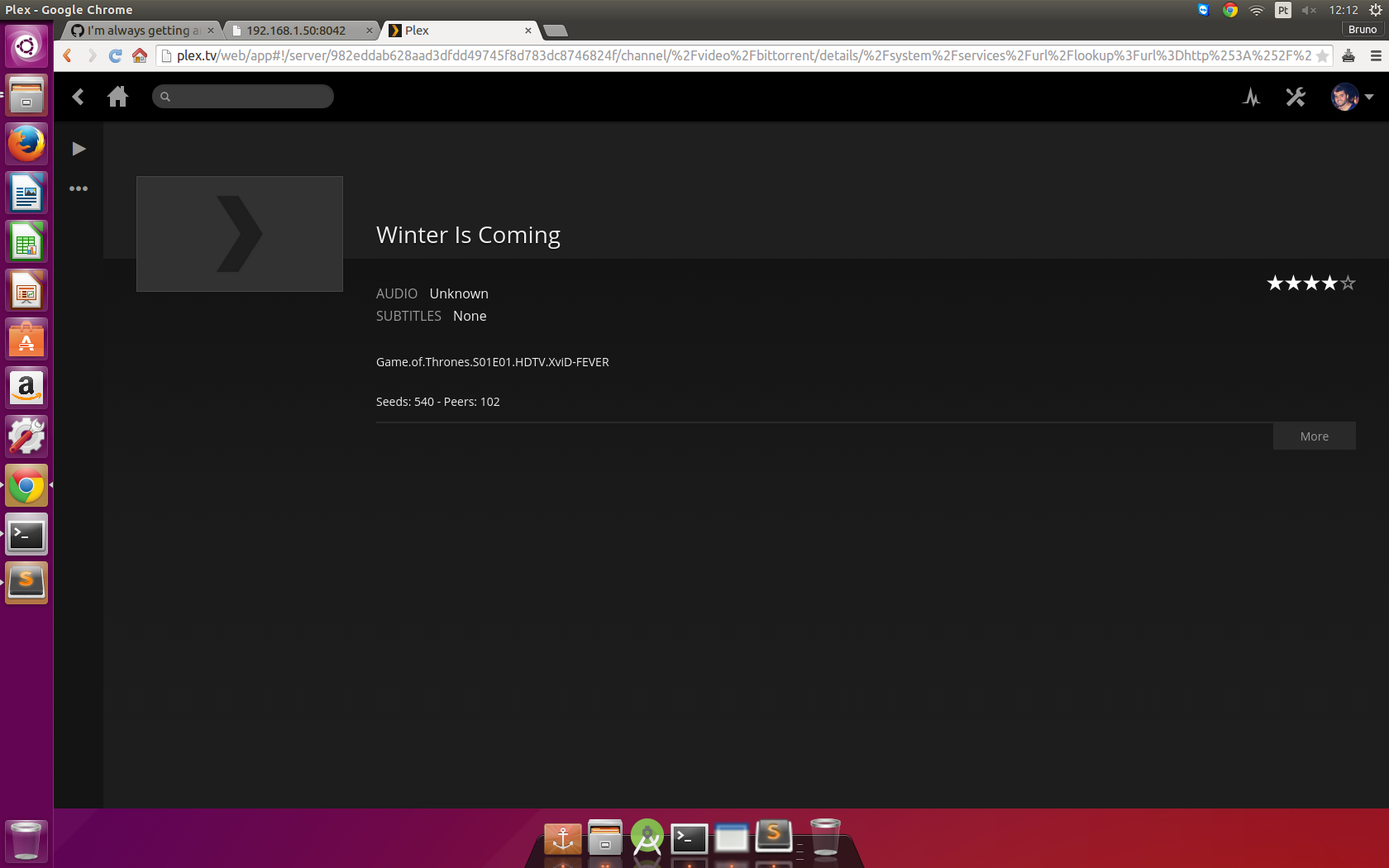The image size is (1389, 868).
Task: Select Unknown audio value
Action: click(459, 293)
